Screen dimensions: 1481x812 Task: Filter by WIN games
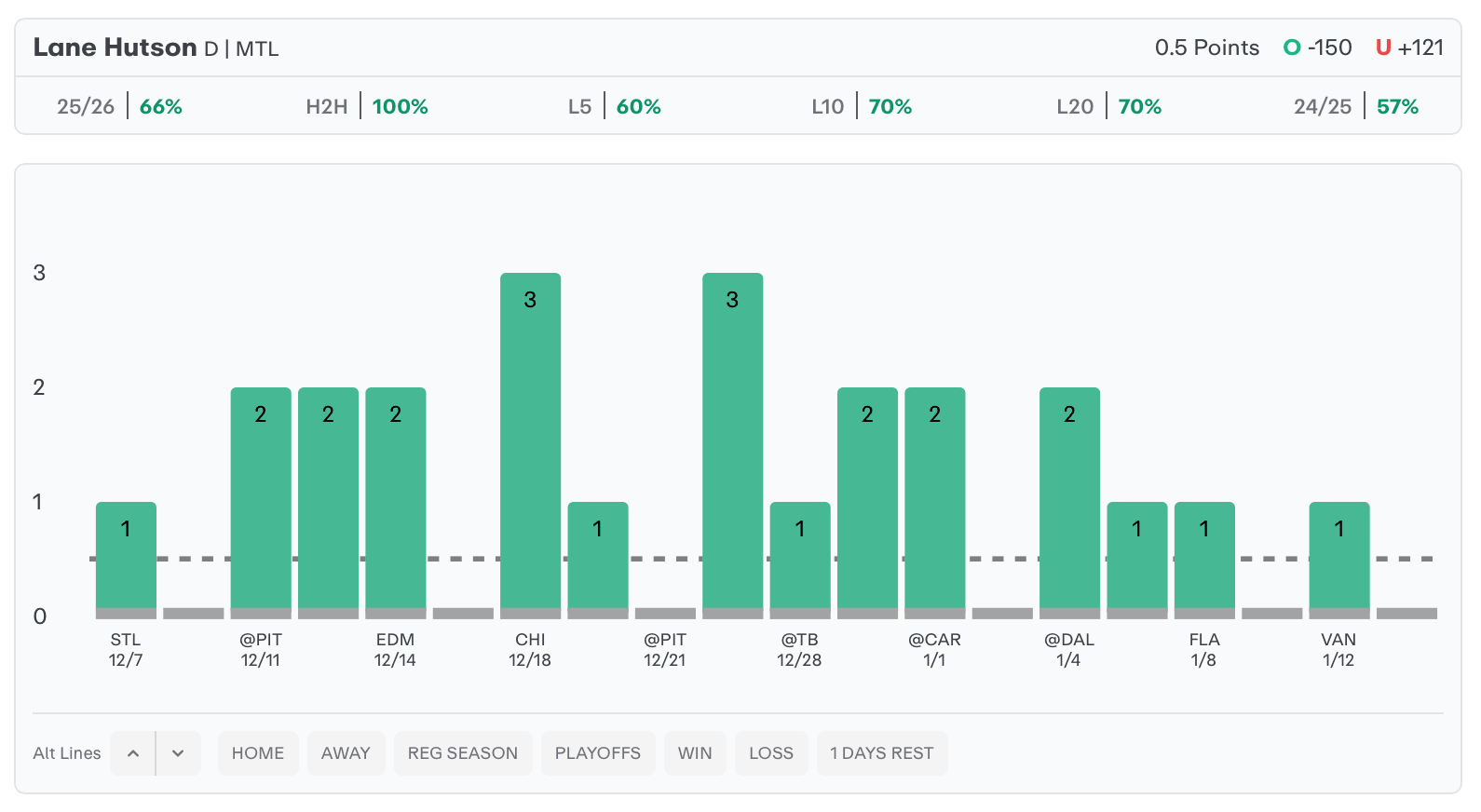pyautogui.click(x=695, y=753)
